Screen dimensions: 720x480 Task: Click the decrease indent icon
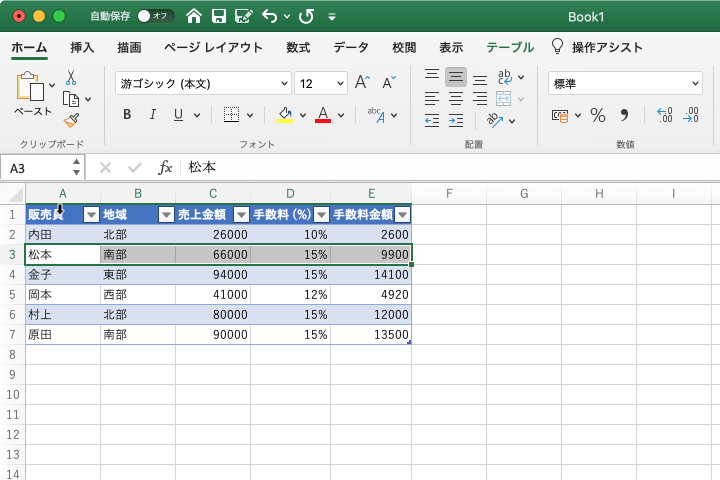pyautogui.click(x=432, y=121)
